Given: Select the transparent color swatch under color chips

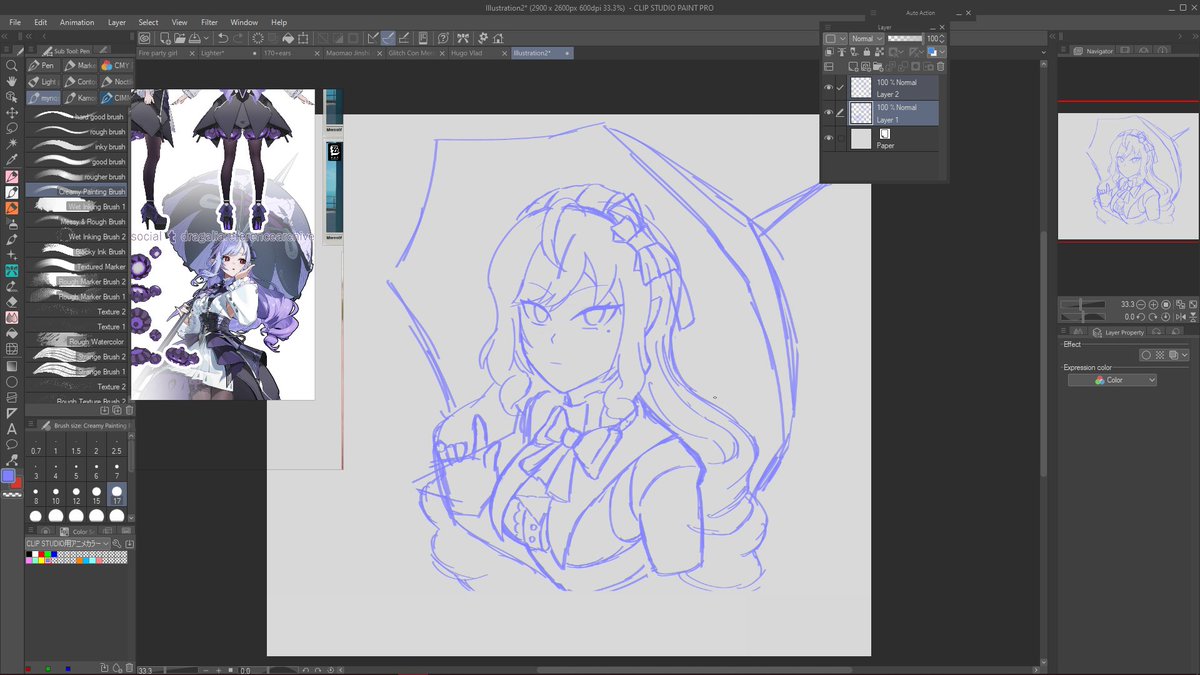Looking at the screenshot, I should (10, 494).
